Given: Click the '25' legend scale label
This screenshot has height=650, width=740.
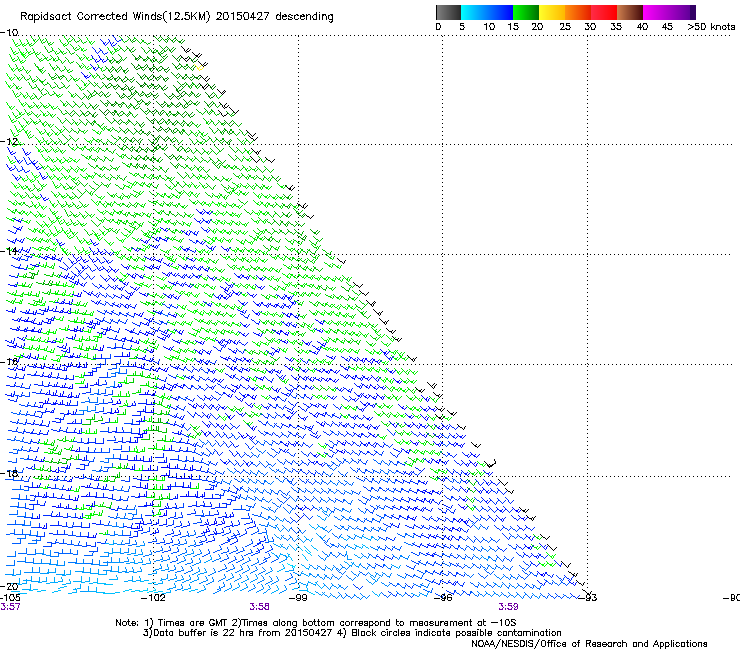Looking at the screenshot, I should (564, 26).
